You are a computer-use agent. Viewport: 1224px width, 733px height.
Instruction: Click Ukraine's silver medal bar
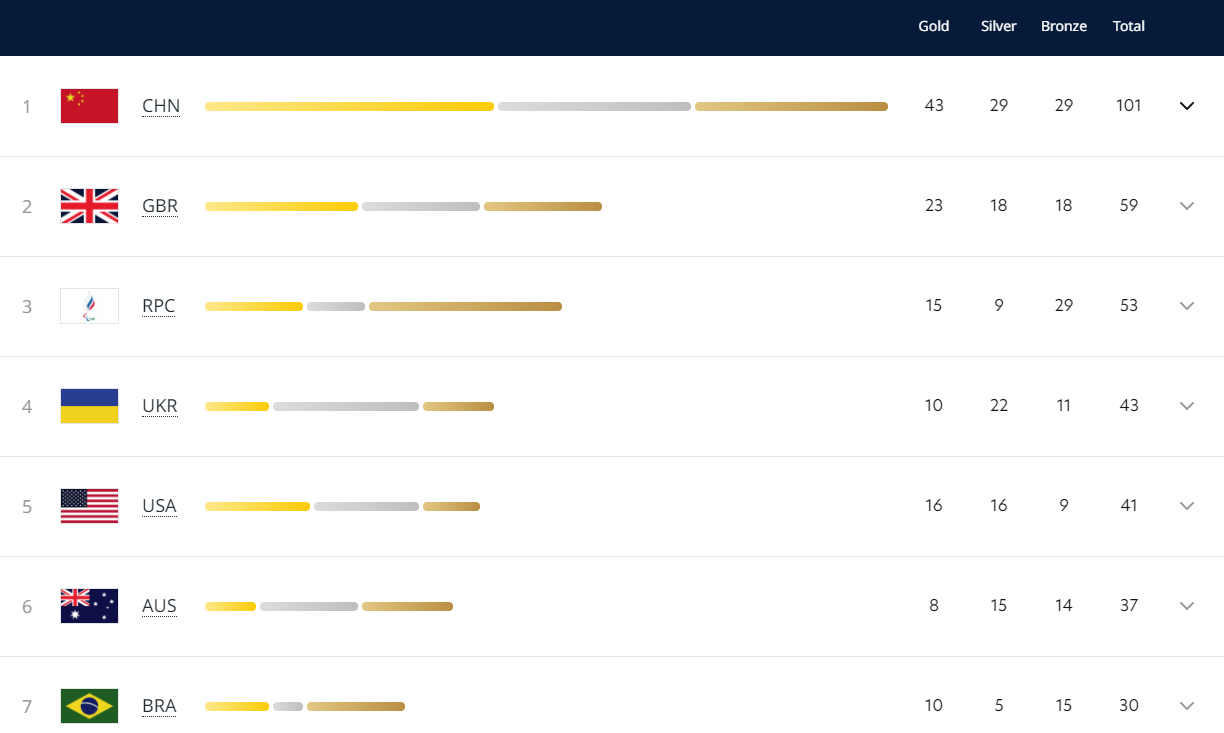[346, 406]
